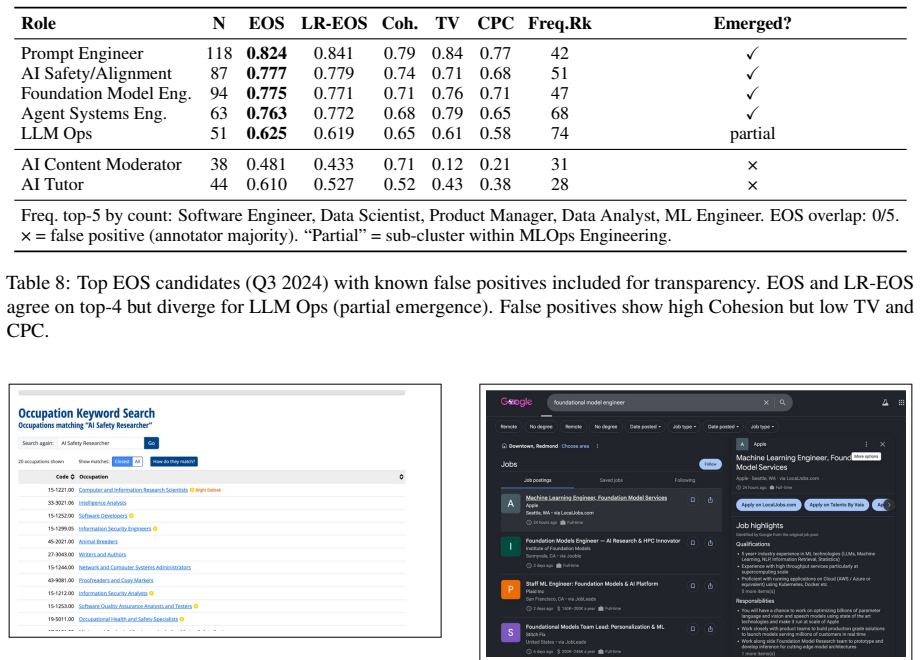Share the Staff ML Engineer Plaid job
The image size is (920, 660).
[710, 585]
